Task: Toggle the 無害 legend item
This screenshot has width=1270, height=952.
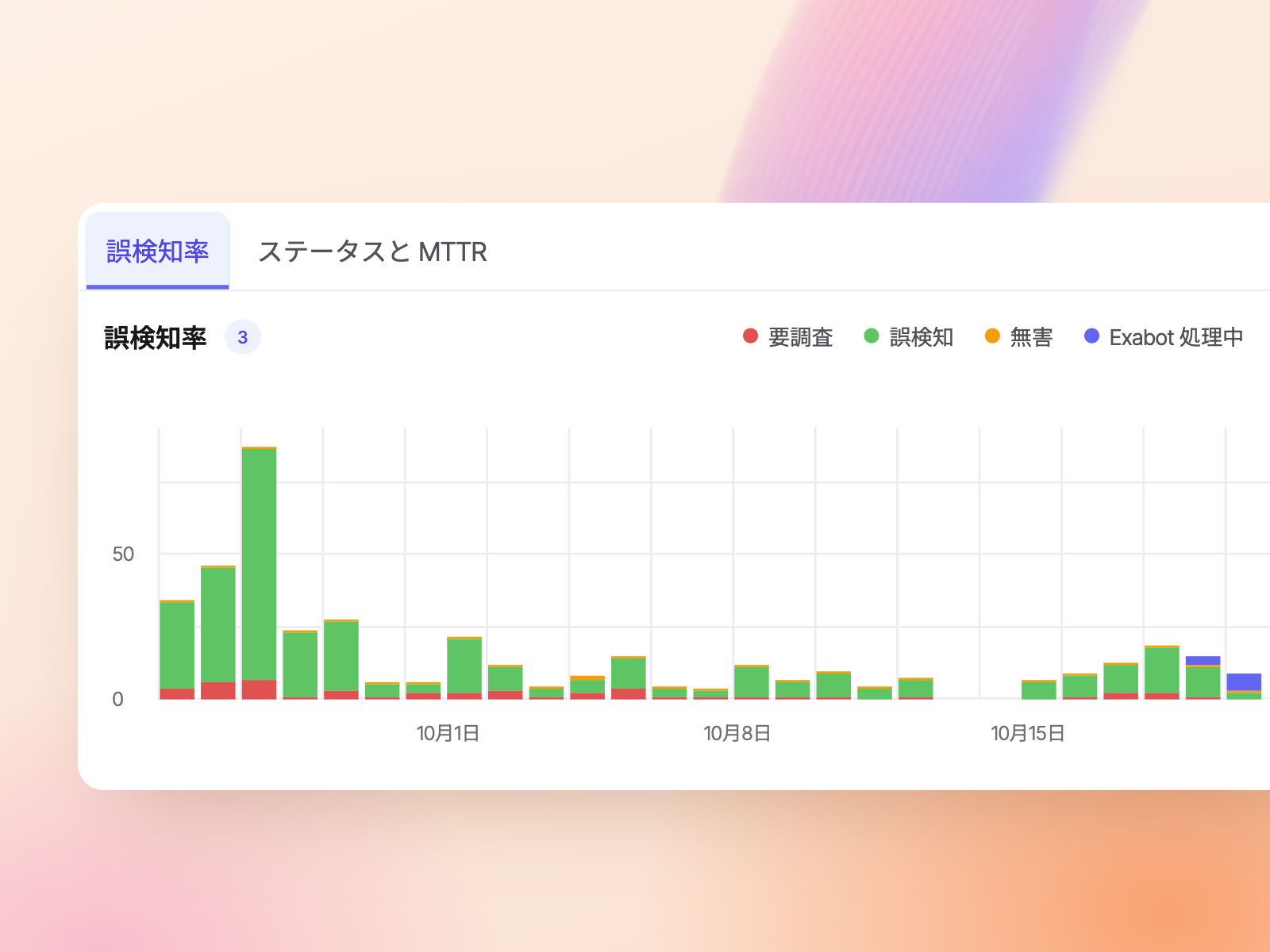Action: [x=1018, y=337]
